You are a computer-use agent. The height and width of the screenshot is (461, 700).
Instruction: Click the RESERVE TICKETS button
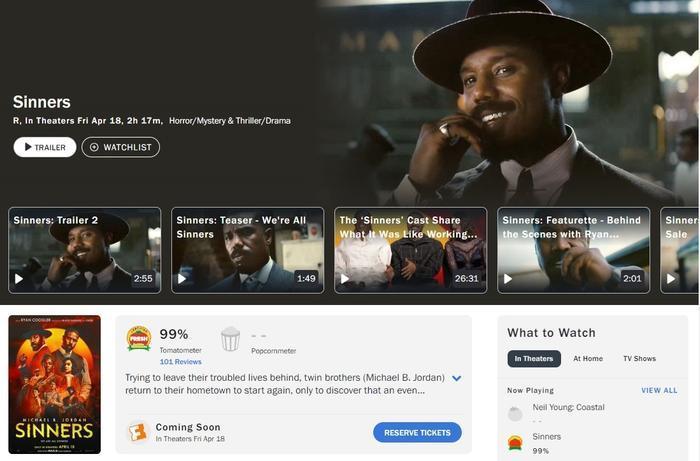pyautogui.click(x=417, y=432)
